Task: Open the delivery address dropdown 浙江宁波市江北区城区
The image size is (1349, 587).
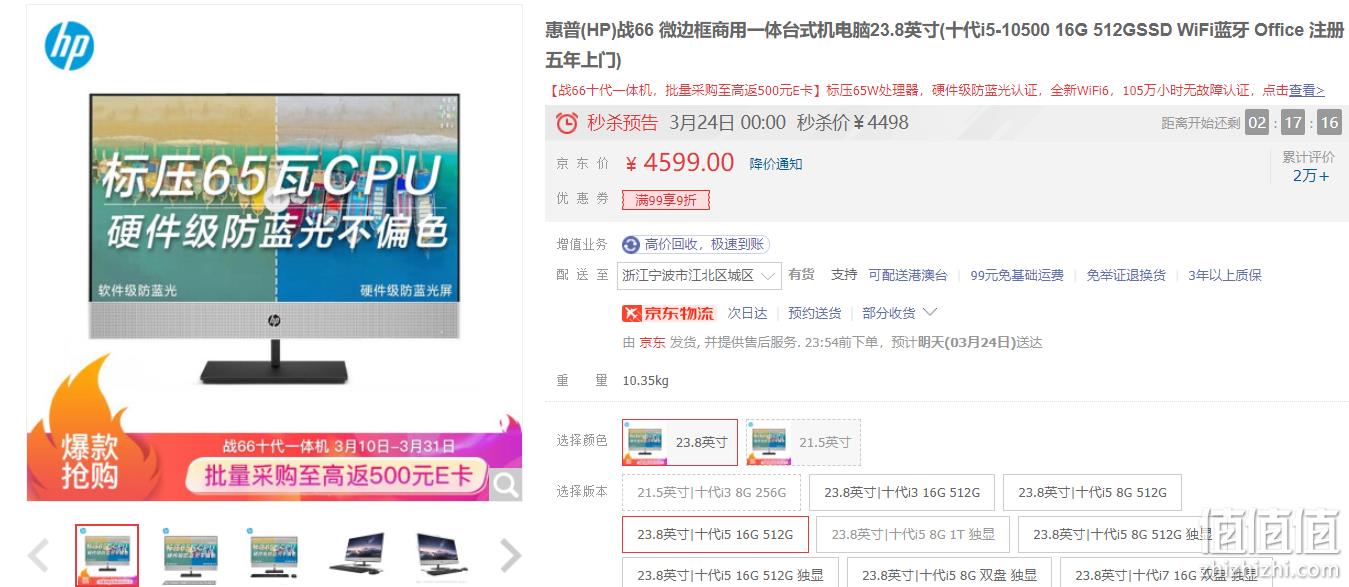Action: click(x=699, y=275)
